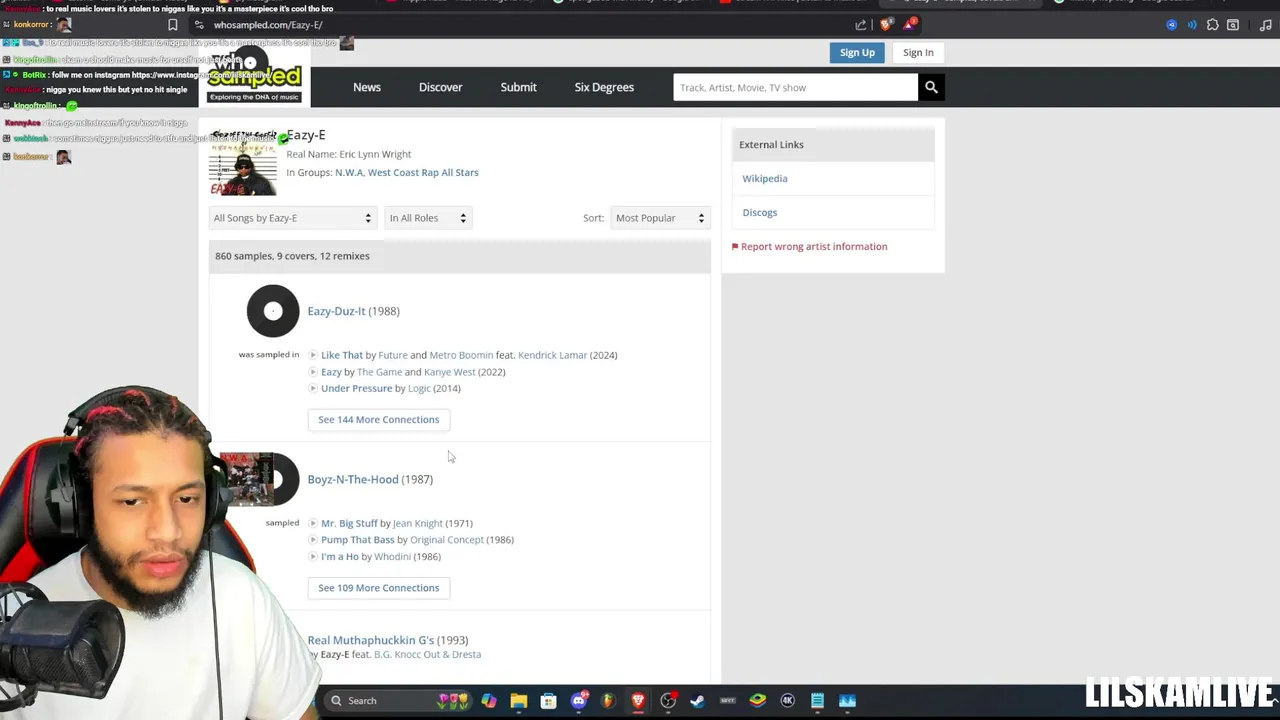Viewport: 1280px width, 720px height.
Task: Open the B.G. Knocc Out & Dresta link
Action: pyautogui.click(x=427, y=655)
